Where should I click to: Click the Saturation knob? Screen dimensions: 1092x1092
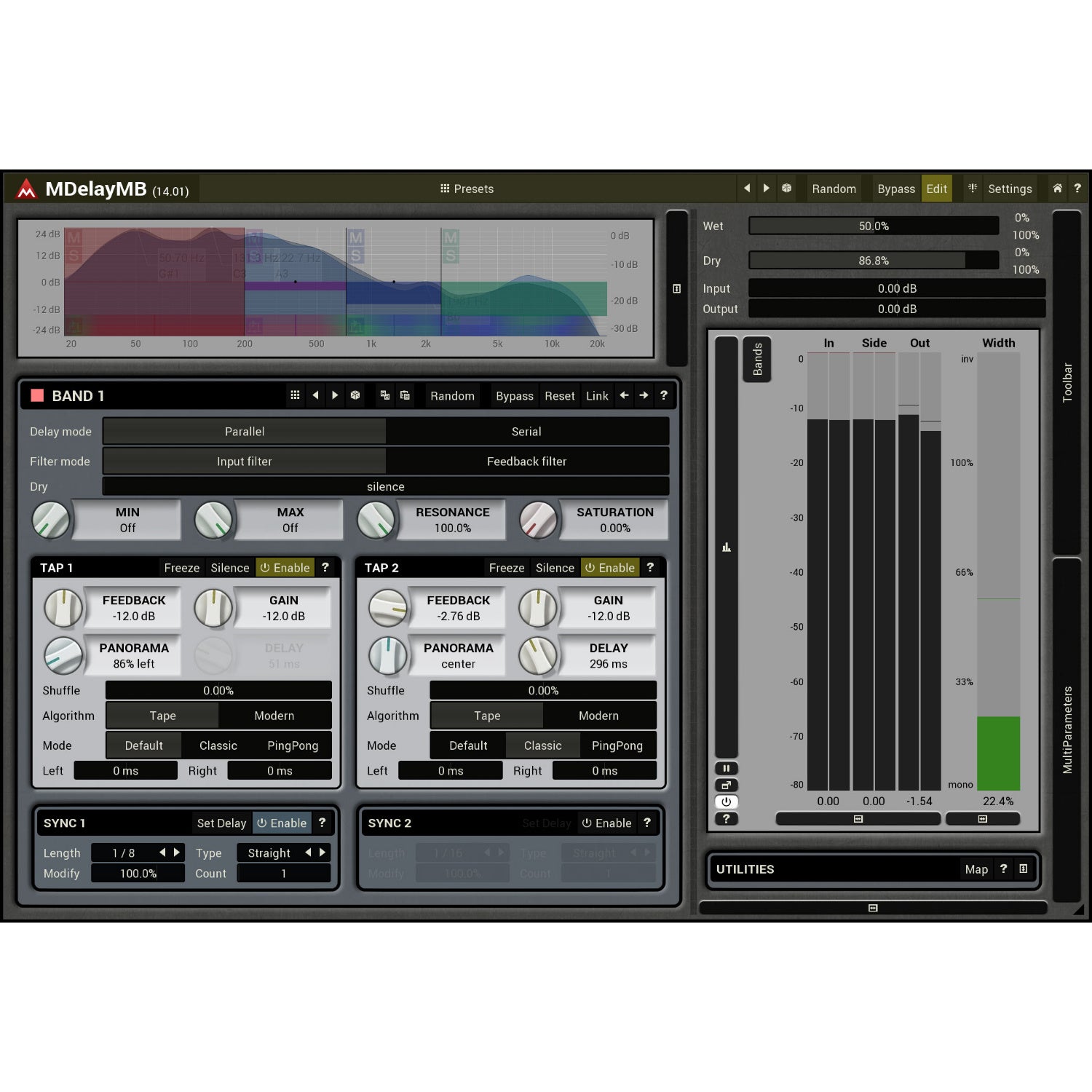click(539, 521)
